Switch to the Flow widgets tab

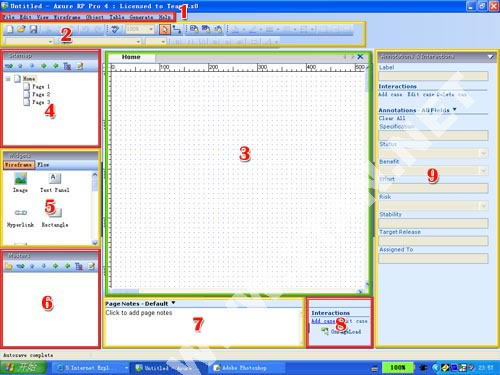[x=43, y=165]
